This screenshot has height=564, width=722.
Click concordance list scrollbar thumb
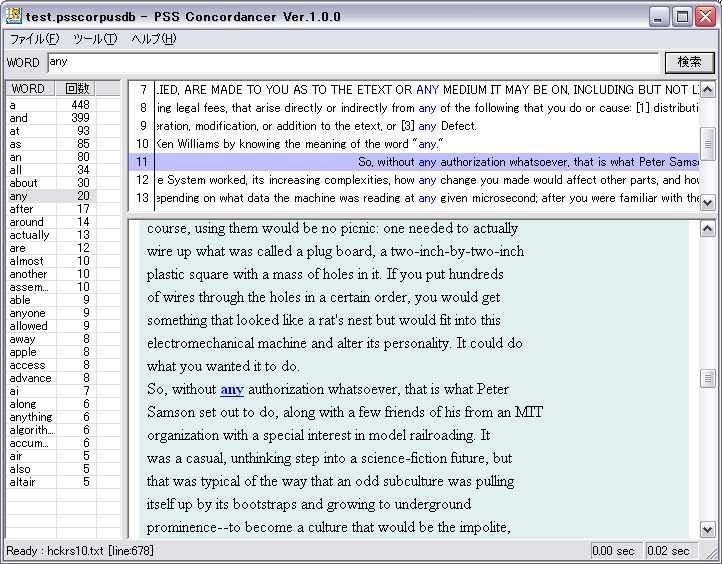(707, 144)
